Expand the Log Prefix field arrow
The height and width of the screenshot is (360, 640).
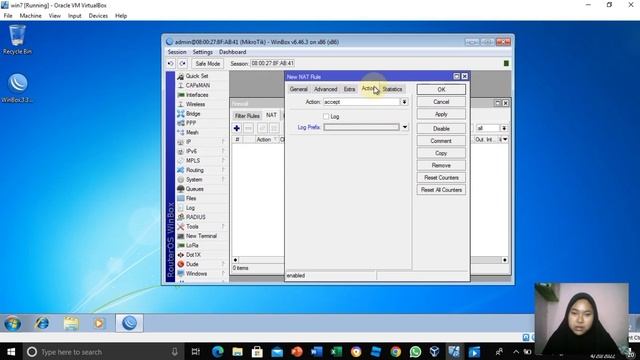pyautogui.click(x=404, y=127)
